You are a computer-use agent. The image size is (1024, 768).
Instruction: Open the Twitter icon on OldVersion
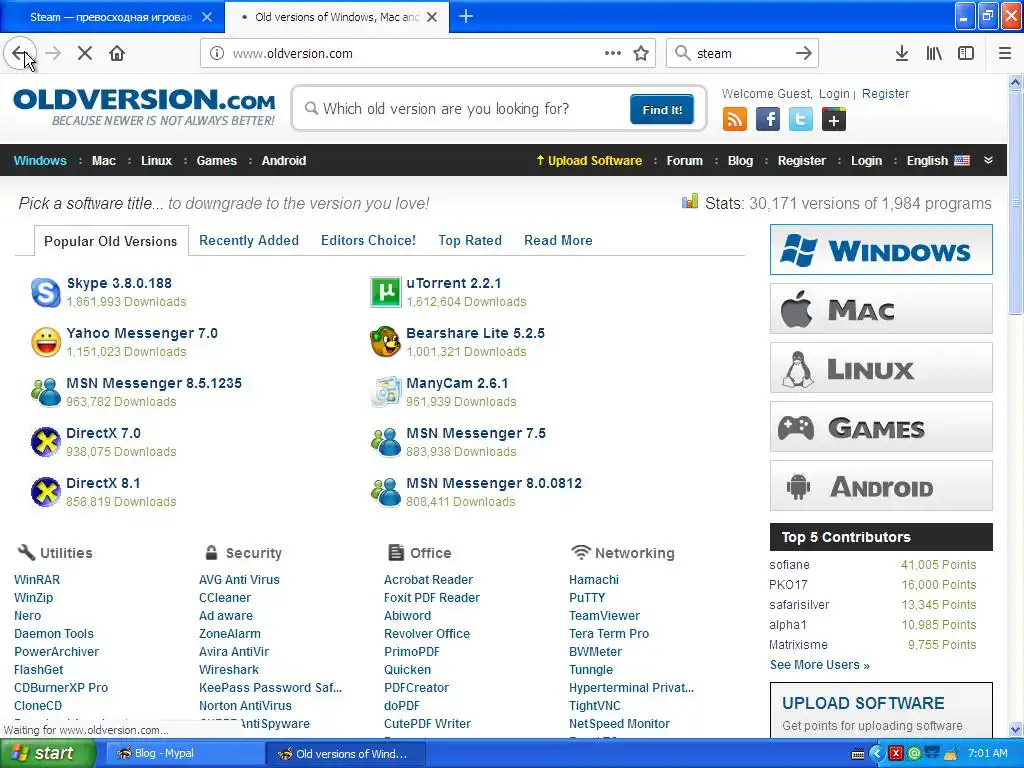pos(801,120)
